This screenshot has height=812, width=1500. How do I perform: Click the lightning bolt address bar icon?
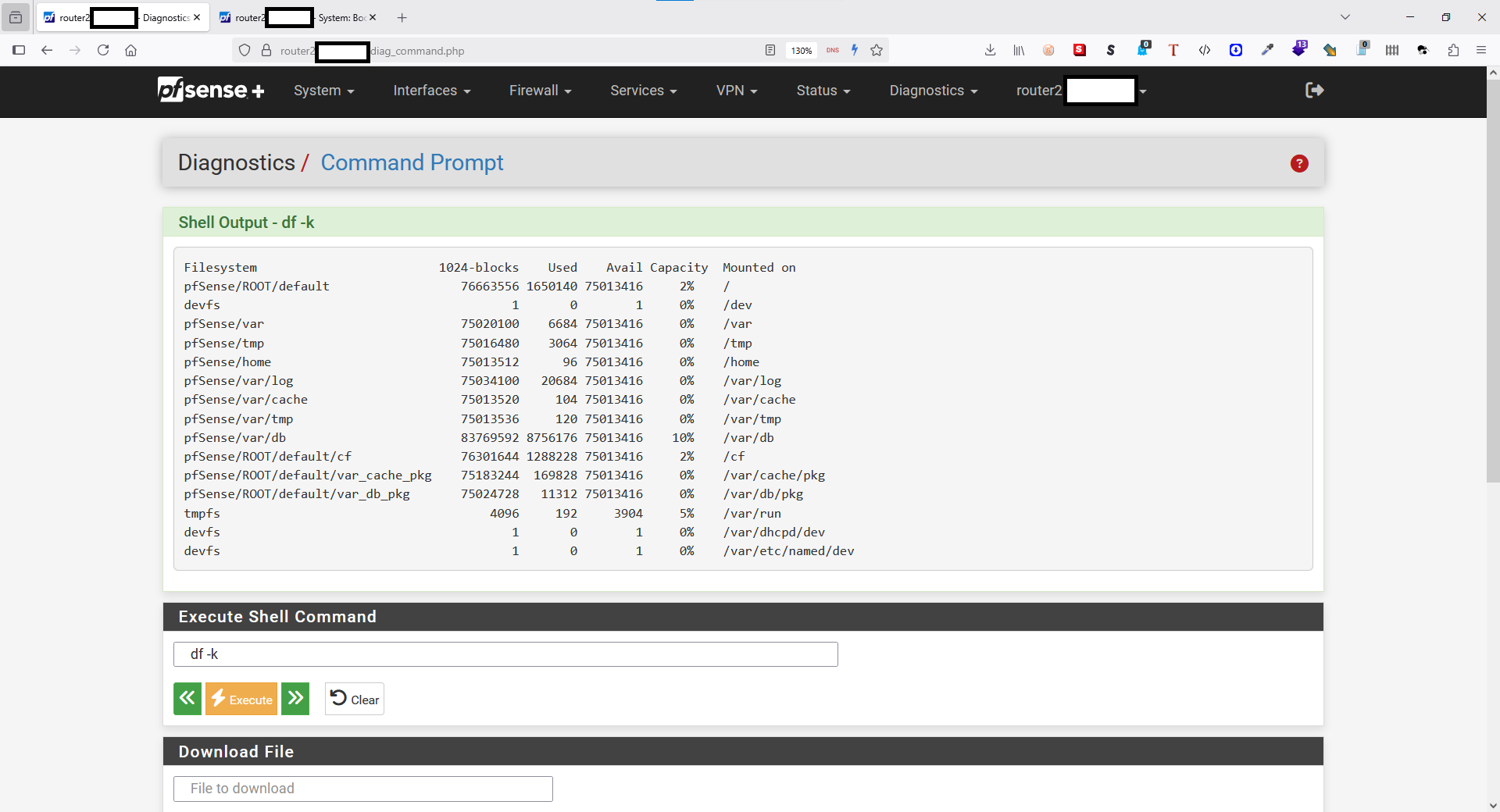click(855, 50)
